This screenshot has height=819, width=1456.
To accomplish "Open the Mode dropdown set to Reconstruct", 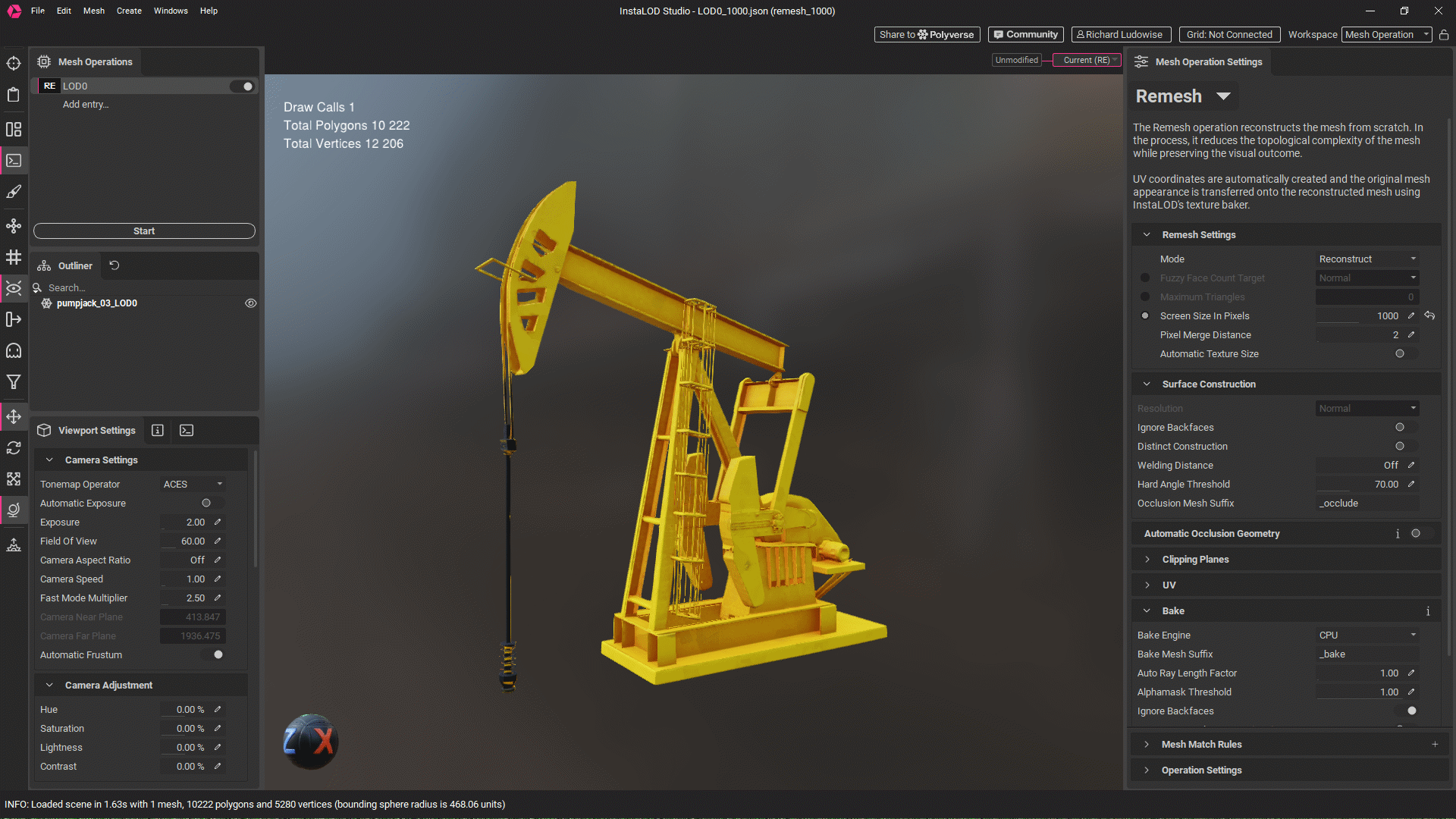I will tap(1367, 259).
